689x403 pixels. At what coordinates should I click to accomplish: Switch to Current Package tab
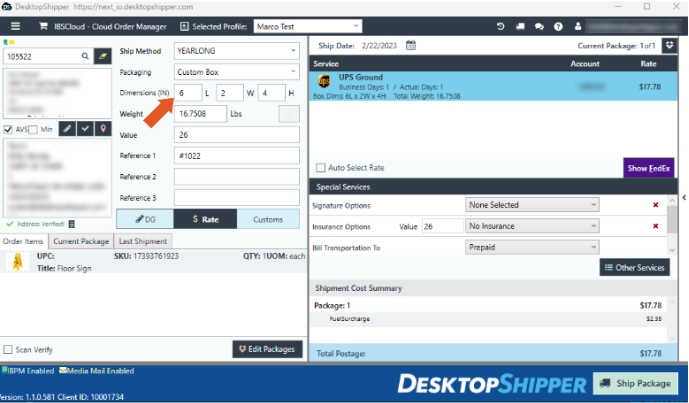point(81,241)
